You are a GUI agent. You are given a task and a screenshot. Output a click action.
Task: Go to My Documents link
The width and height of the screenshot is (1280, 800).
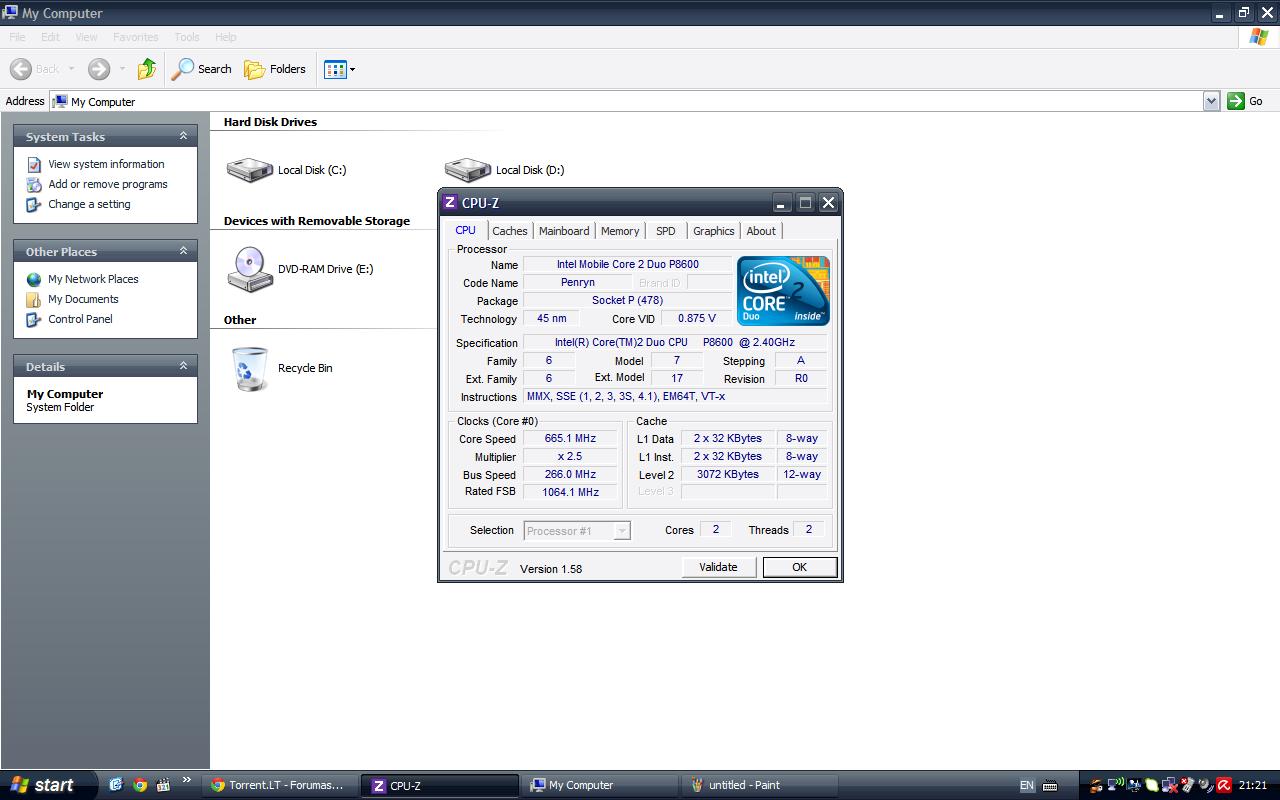(x=83, y=299)
